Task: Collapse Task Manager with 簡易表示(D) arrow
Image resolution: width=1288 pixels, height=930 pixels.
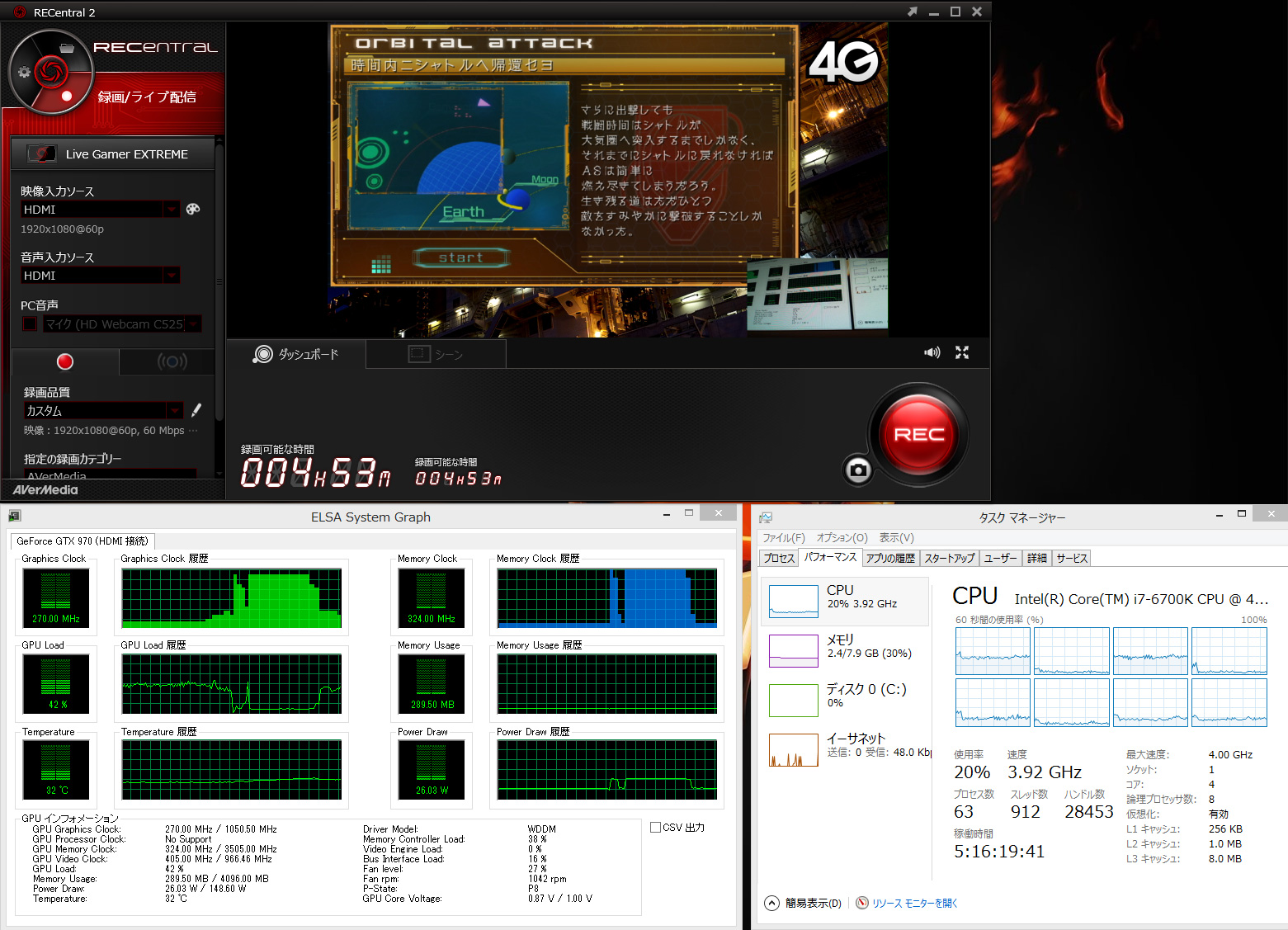Action: tap(771, 903)
